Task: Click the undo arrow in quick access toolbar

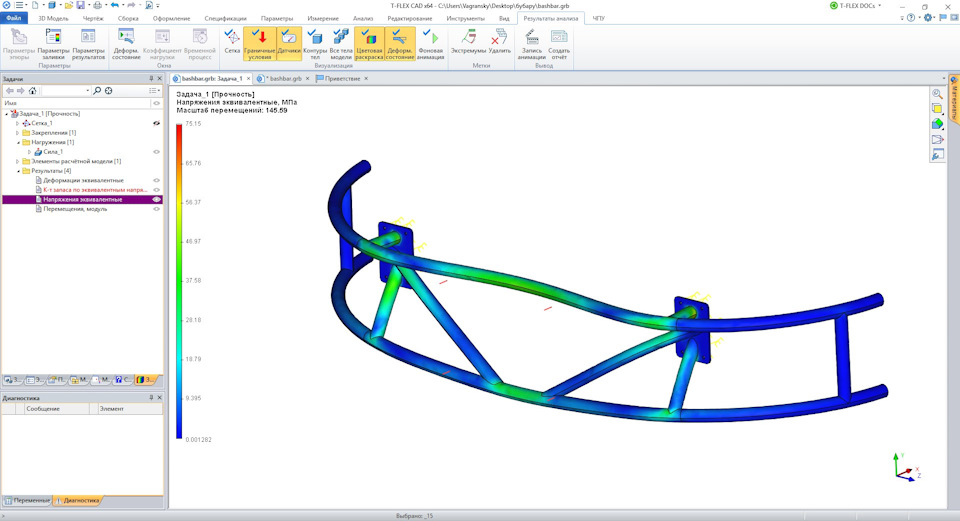Action: [x=114, y=5]
